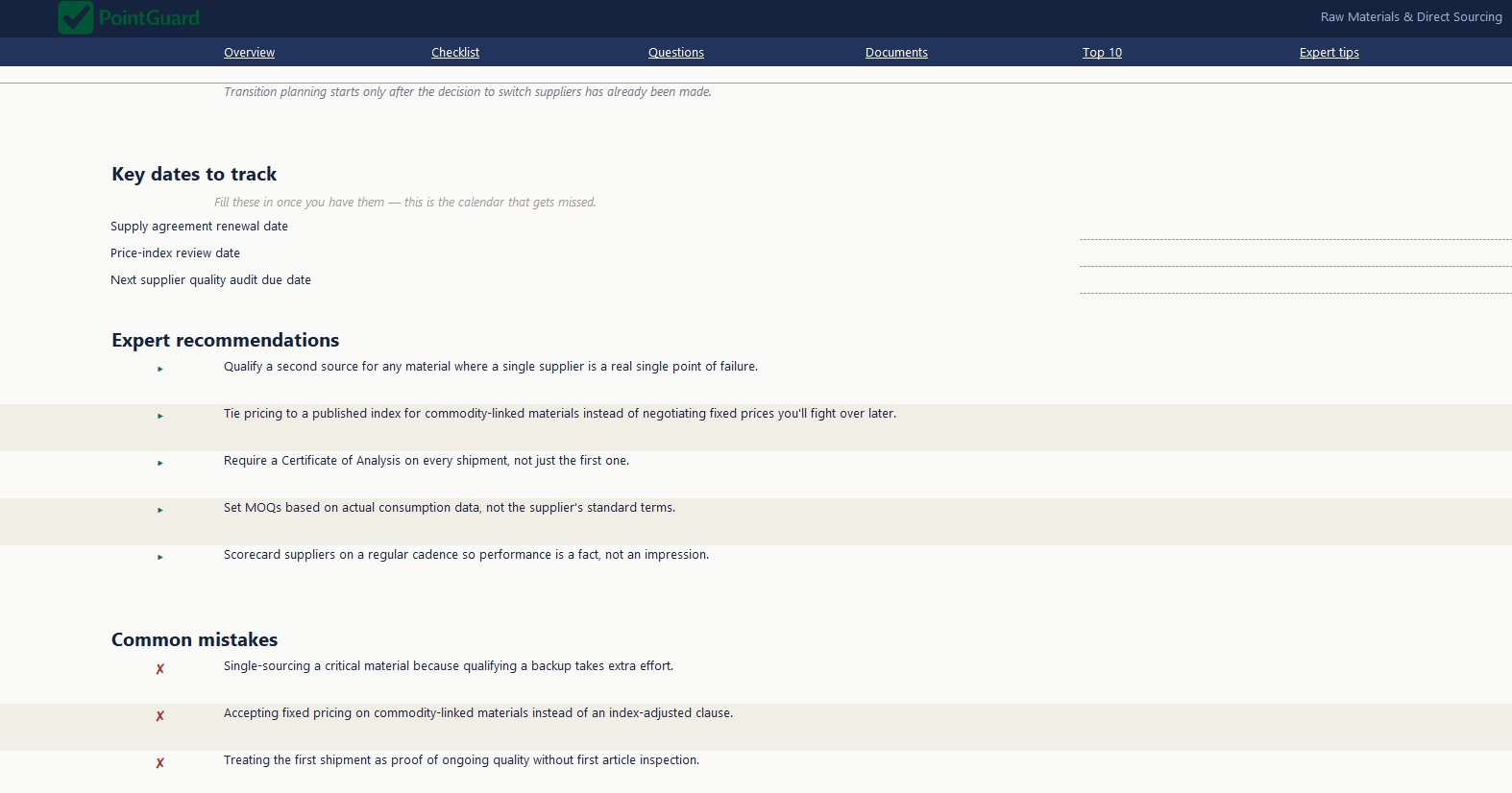Click arrow bullet beside 'Require a Certificate of Analysis'
Viewport: 1512px width, 793px height.
click(160, 463)
